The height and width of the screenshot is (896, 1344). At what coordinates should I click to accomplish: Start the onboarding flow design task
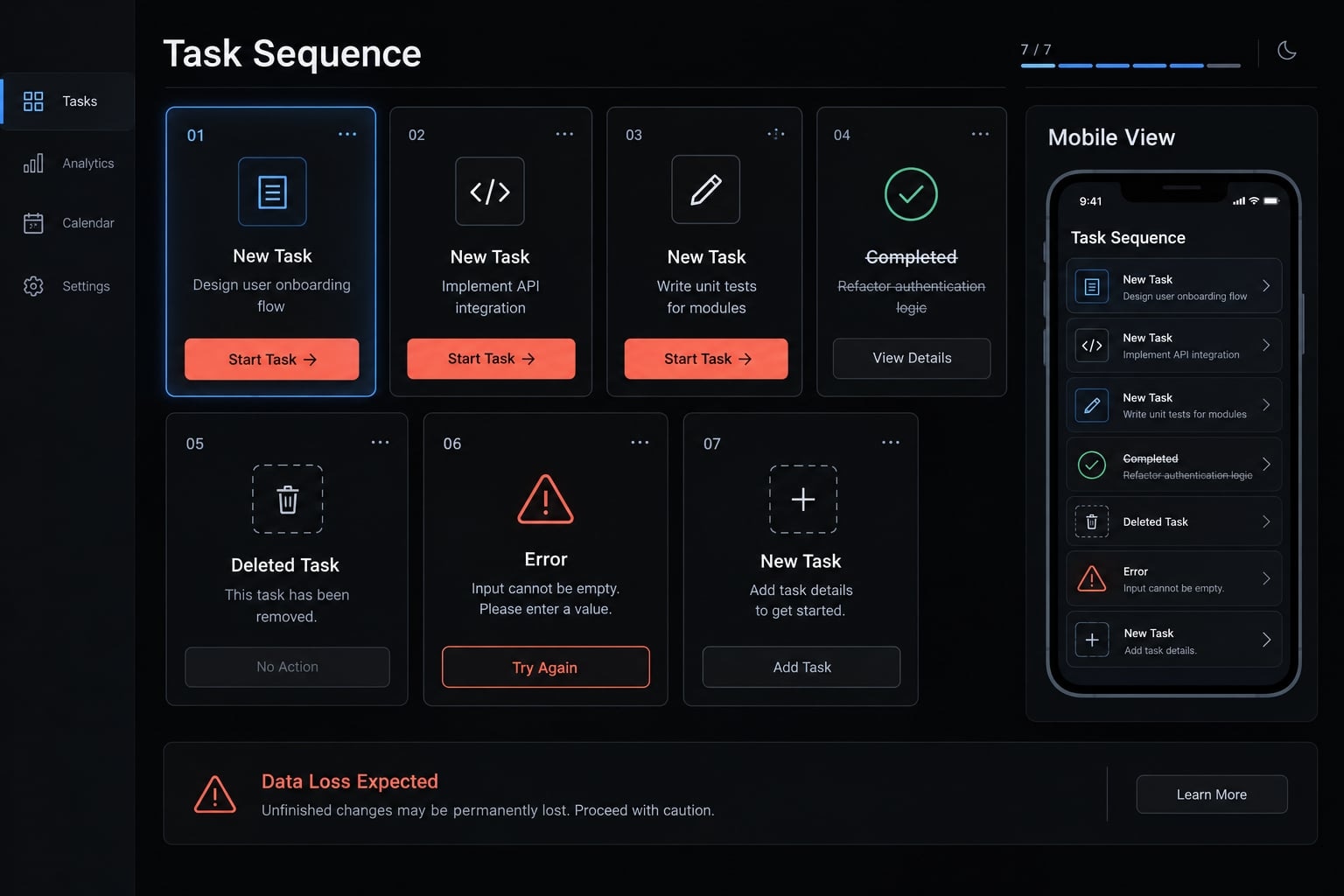(271, 360)
